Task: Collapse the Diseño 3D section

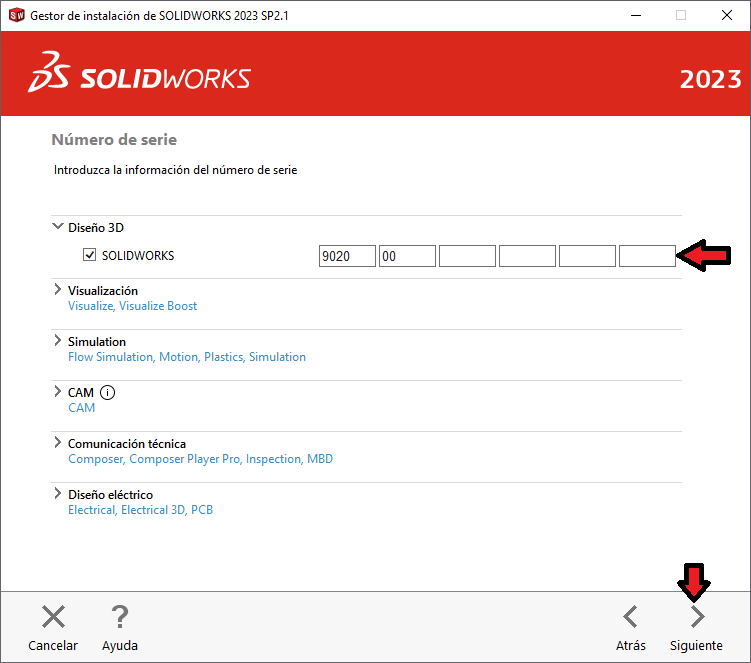Action: (57, 227)
